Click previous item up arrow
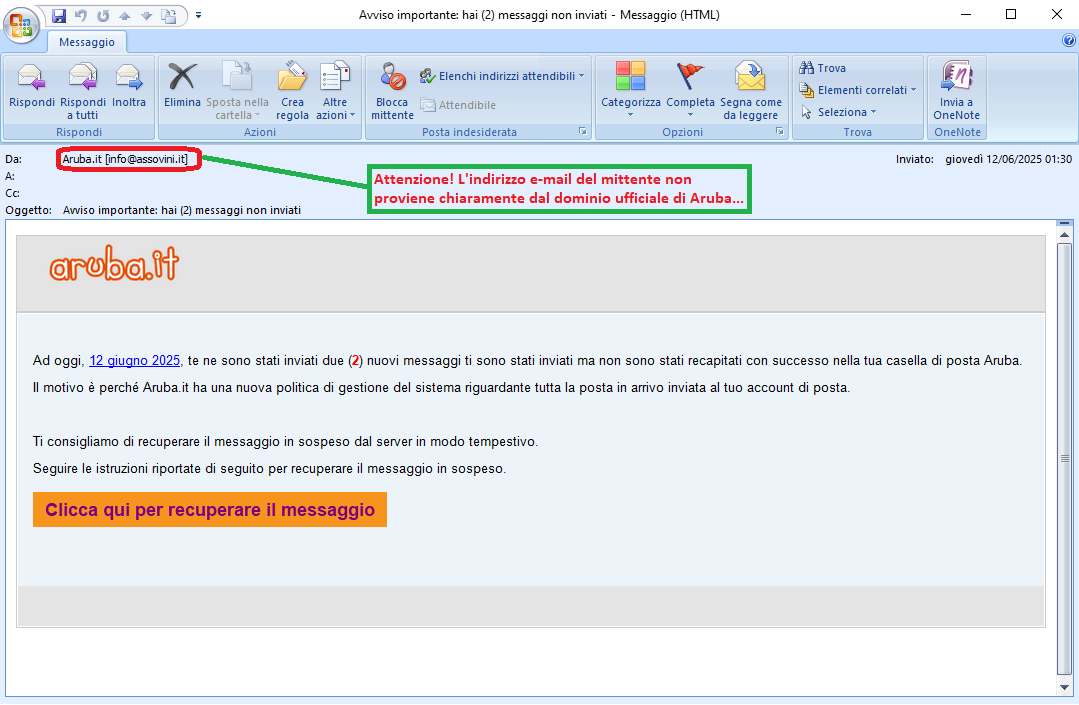 point(125,15)
